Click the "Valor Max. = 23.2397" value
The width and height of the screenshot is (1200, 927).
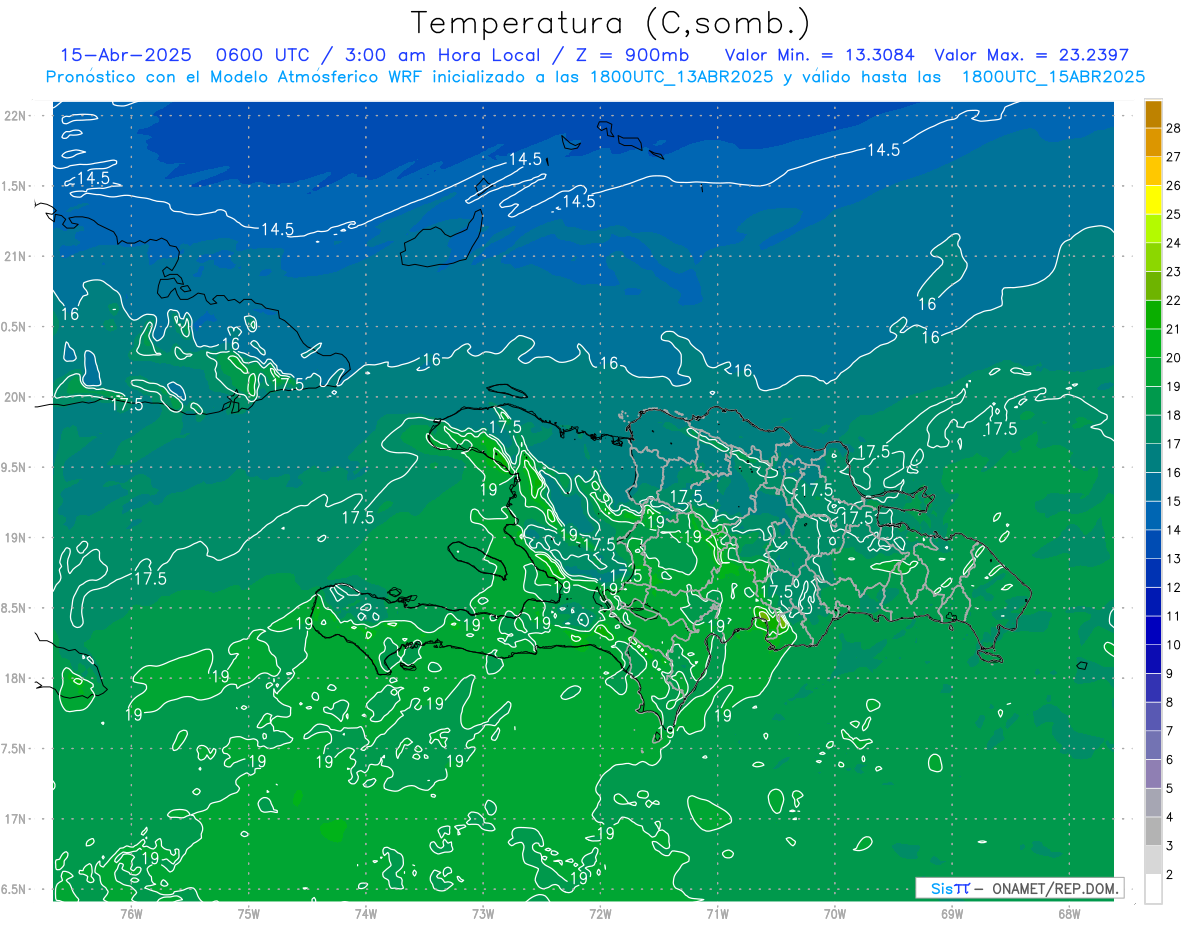pos(1031,55)
